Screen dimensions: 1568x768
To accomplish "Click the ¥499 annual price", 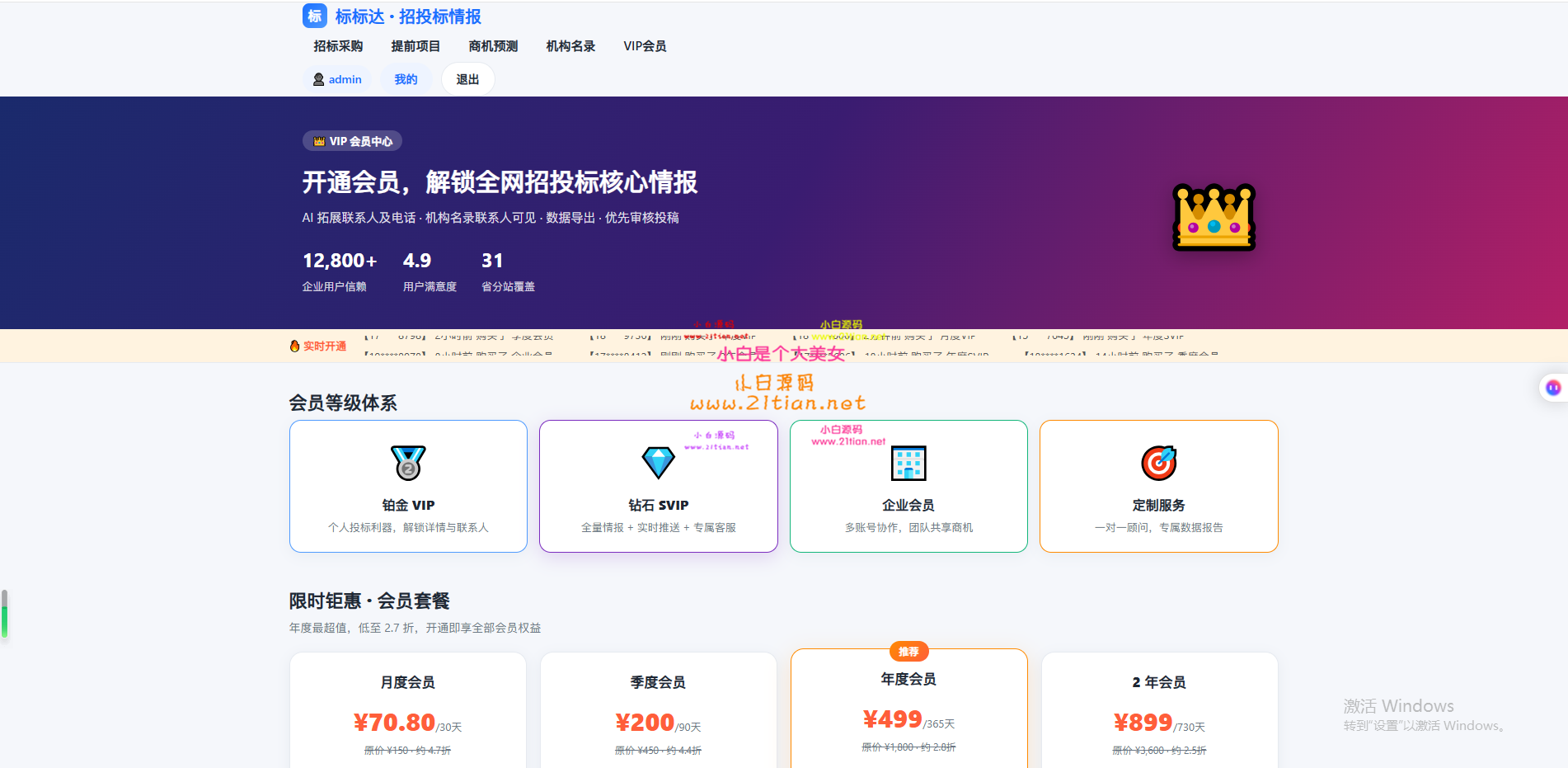I will 892,719.
